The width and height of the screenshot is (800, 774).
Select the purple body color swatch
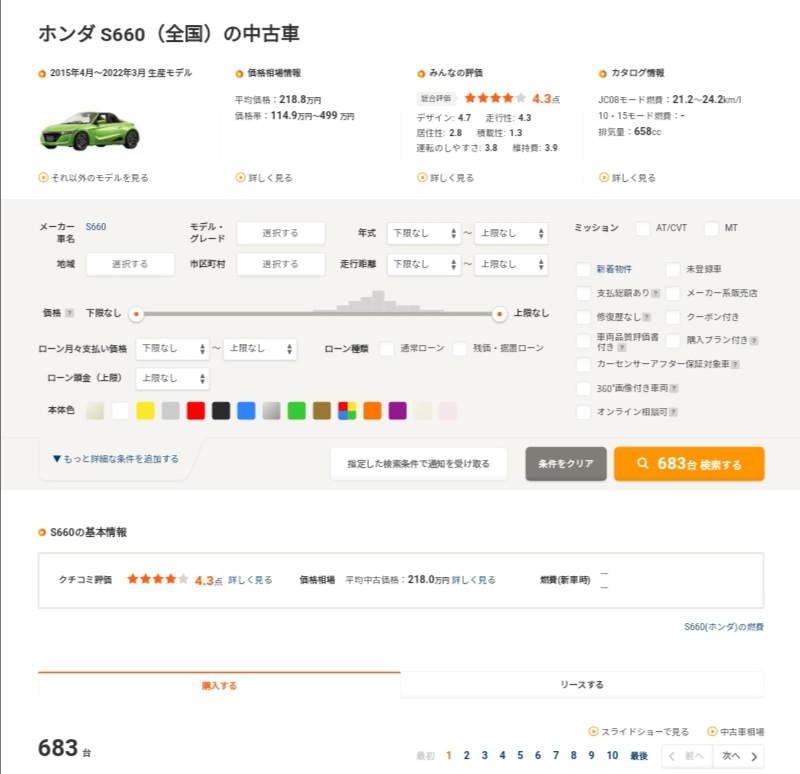click(397, 411)
